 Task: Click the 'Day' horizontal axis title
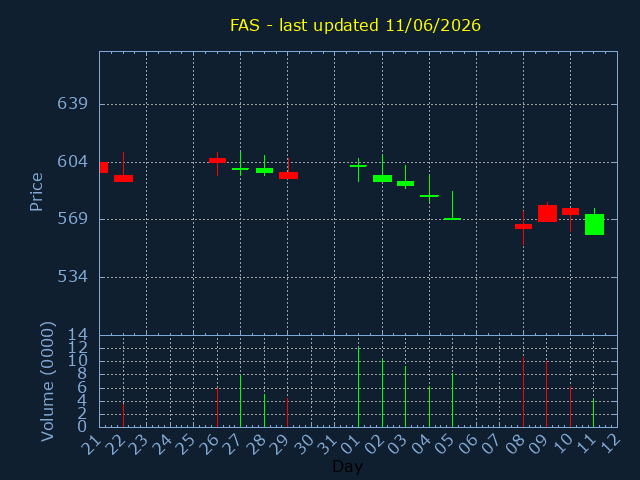[347, 466]
